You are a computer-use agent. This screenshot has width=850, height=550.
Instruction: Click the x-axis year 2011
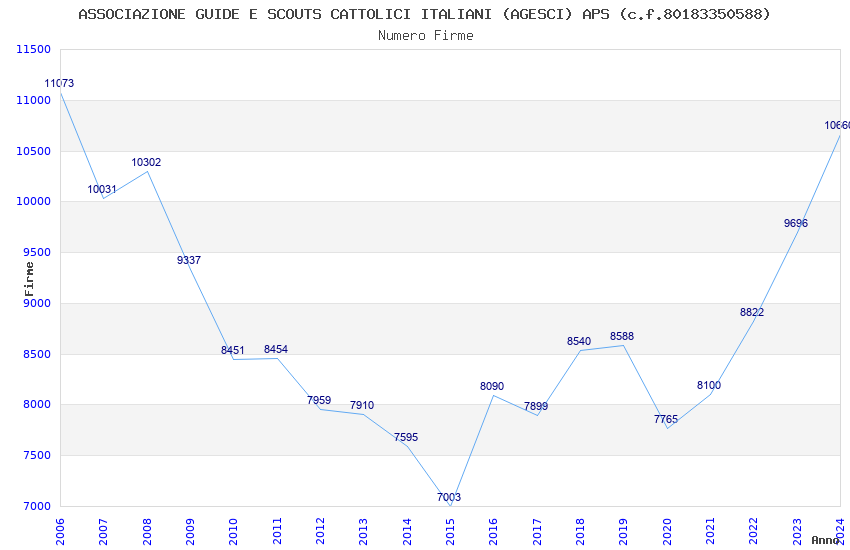[277, 532]
